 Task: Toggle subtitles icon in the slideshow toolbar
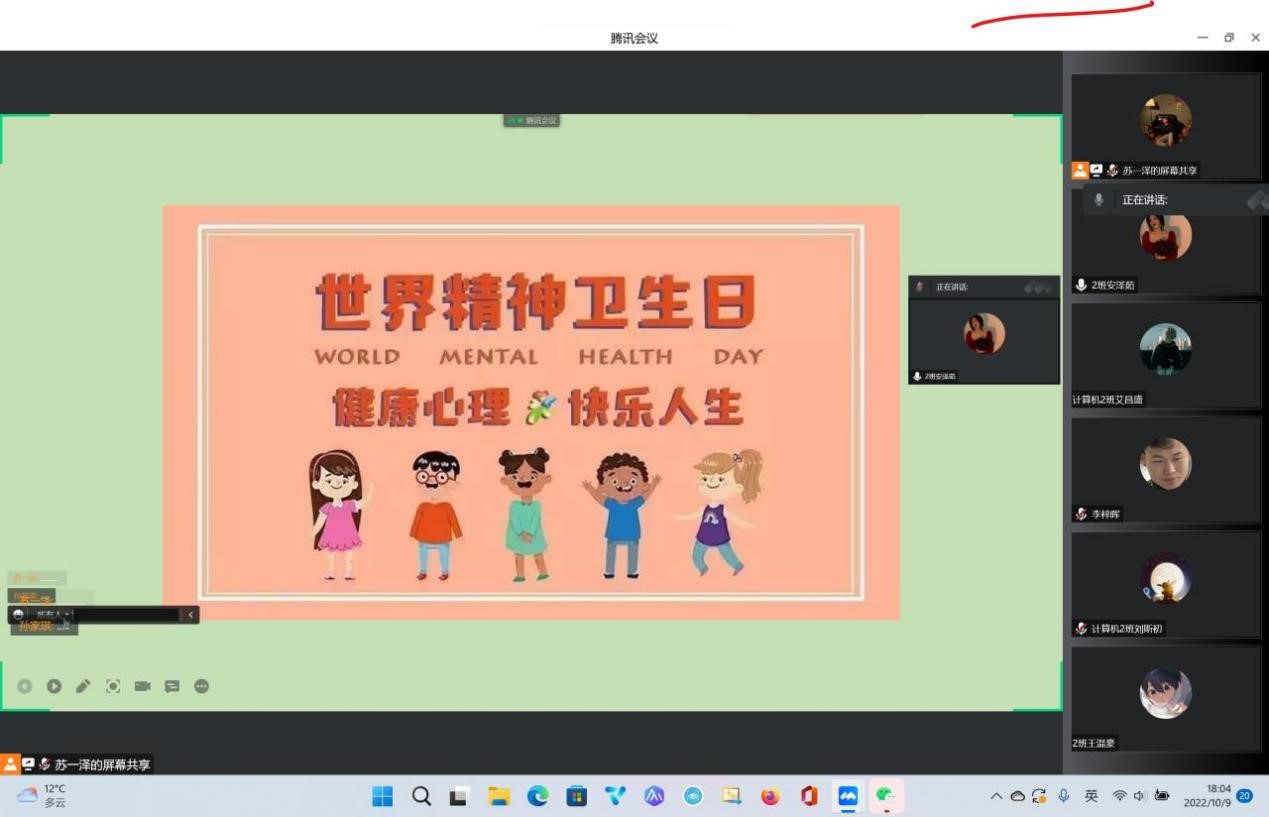tap(172, 686)
